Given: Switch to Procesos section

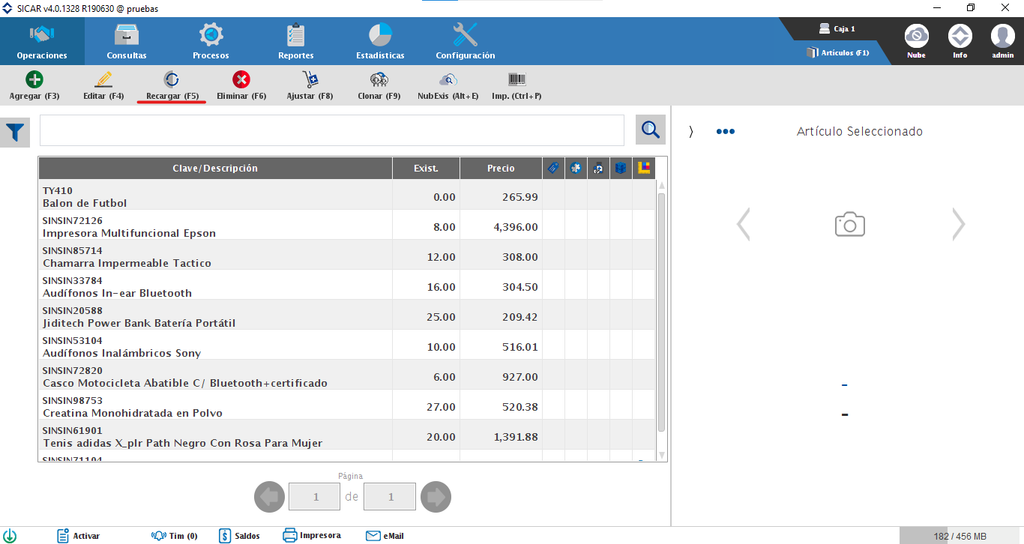Looking at the screenshot, I should 211,41.
